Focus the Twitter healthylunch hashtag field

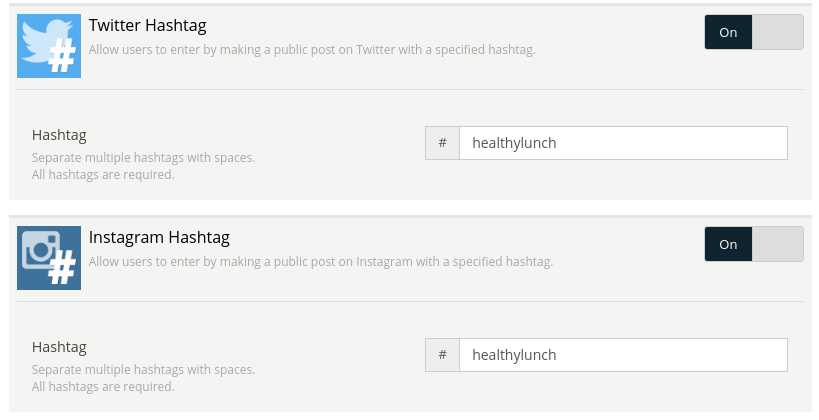click(x=623, y=143)
